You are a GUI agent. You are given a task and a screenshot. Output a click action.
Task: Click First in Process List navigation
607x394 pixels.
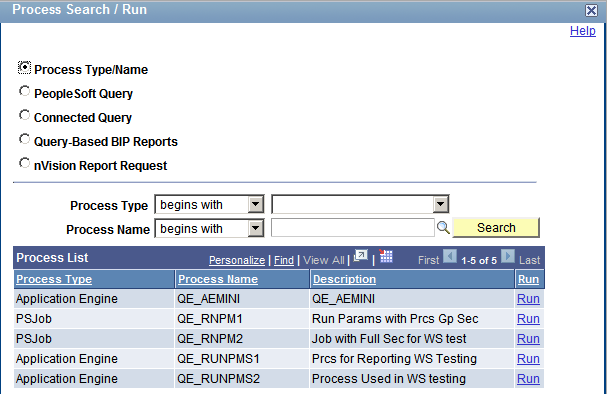point(429,260)
